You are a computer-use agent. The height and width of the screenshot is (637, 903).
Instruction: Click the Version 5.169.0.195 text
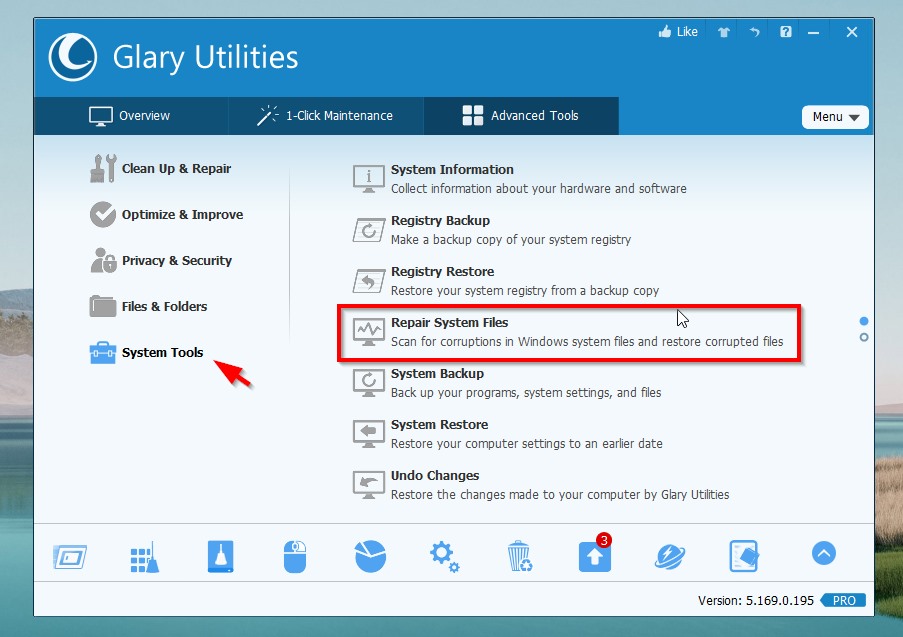pyautogui.click(x=756, y=601)
